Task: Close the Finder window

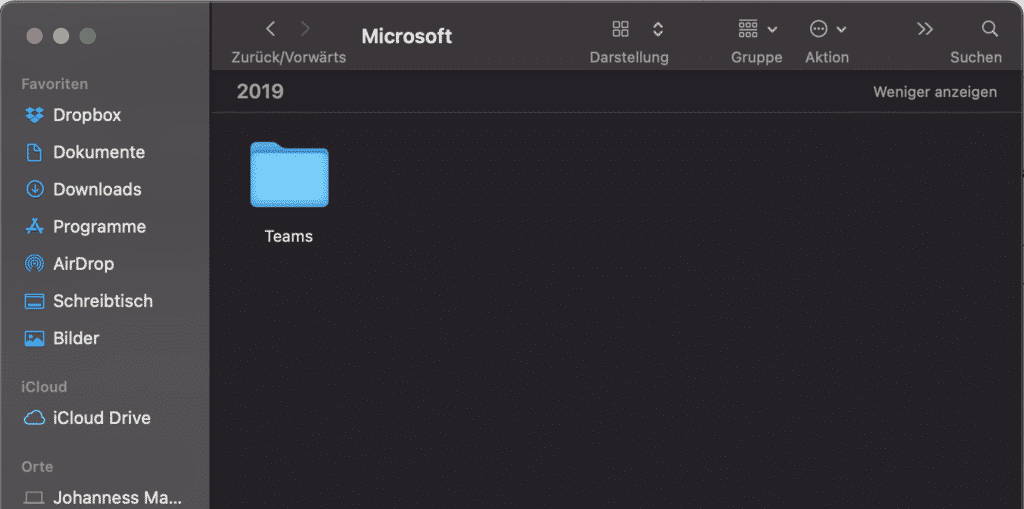Action: coord(35,36)
